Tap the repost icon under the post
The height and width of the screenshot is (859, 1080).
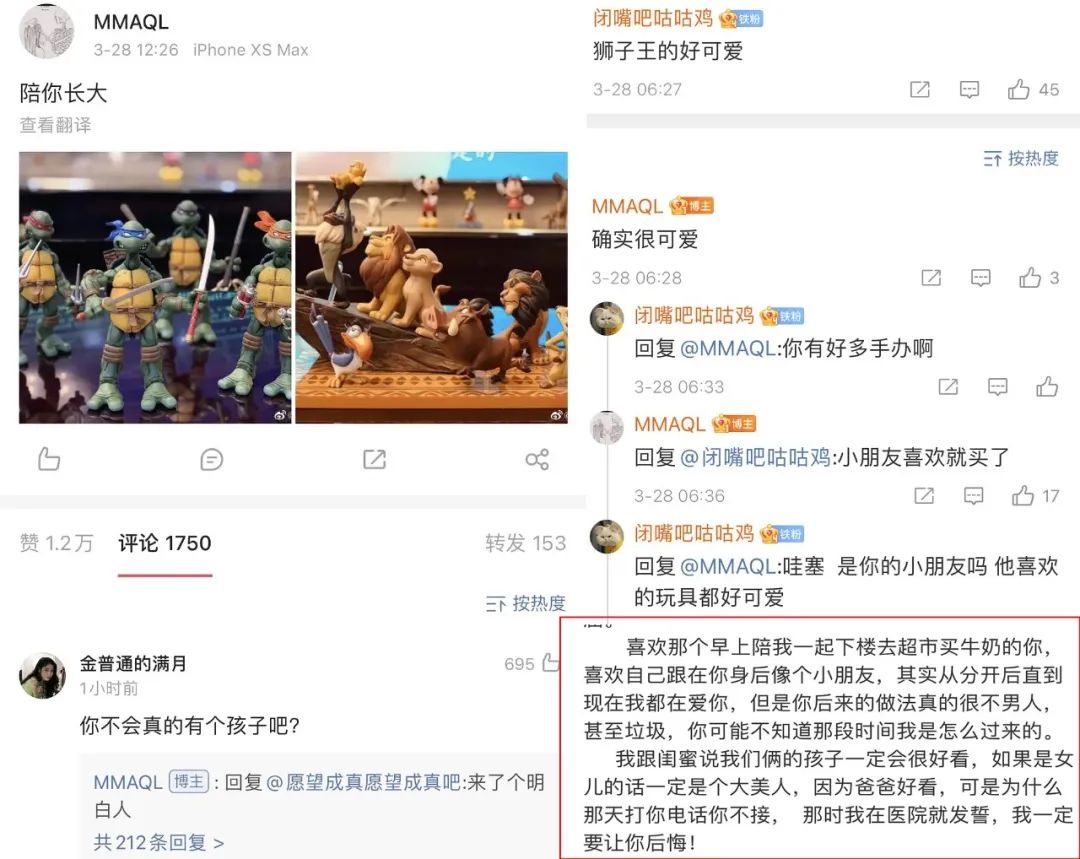pyautogui.click(x=374, y=459)
